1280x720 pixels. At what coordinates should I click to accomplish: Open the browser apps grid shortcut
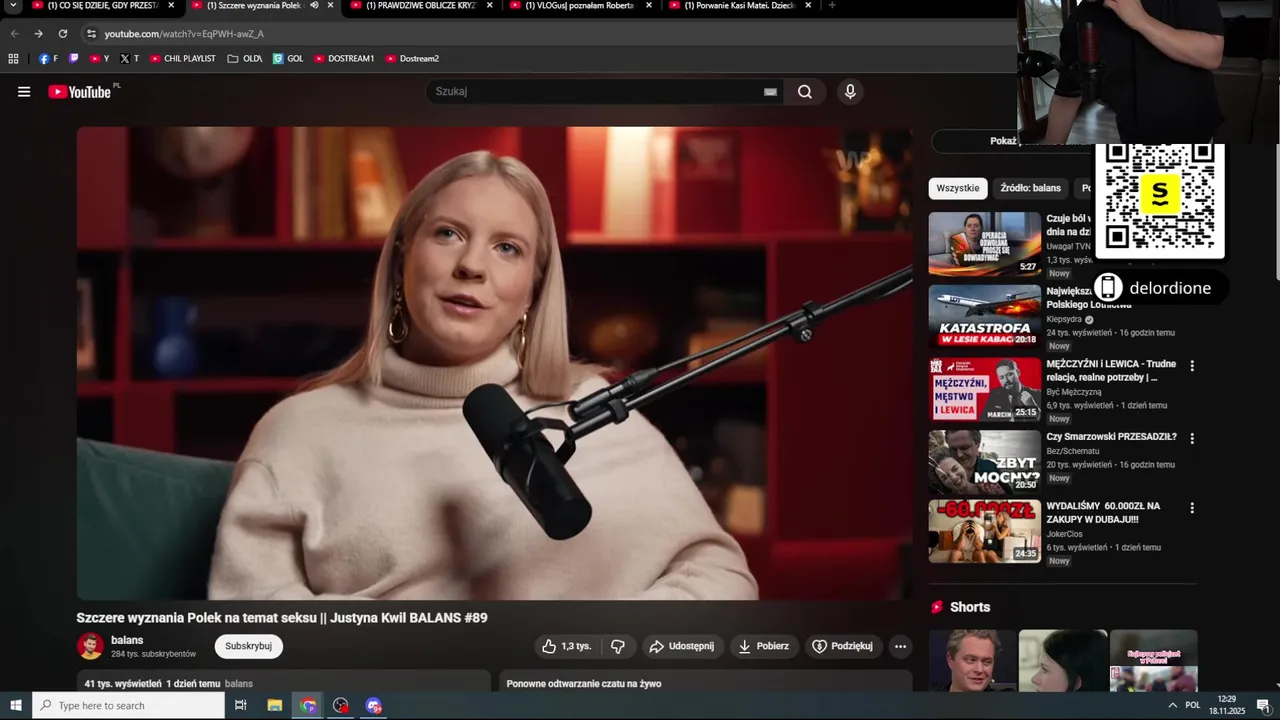13,58
